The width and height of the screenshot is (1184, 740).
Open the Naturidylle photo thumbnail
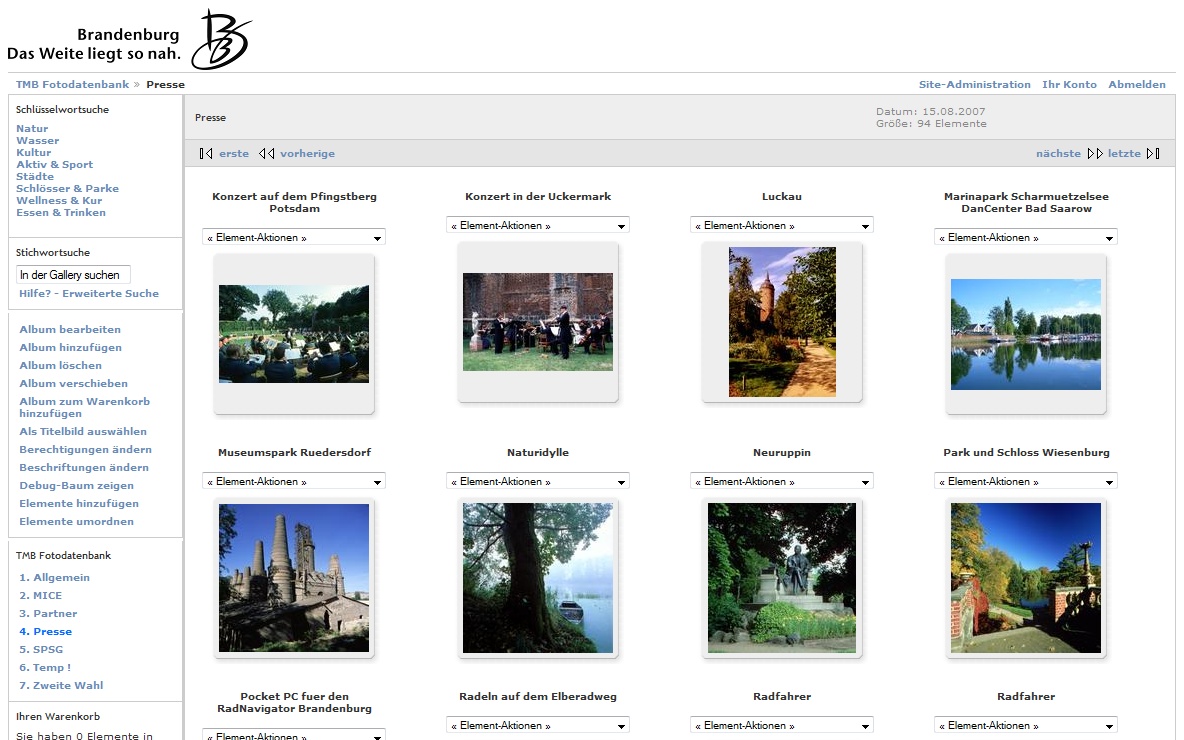click(538, 578)
